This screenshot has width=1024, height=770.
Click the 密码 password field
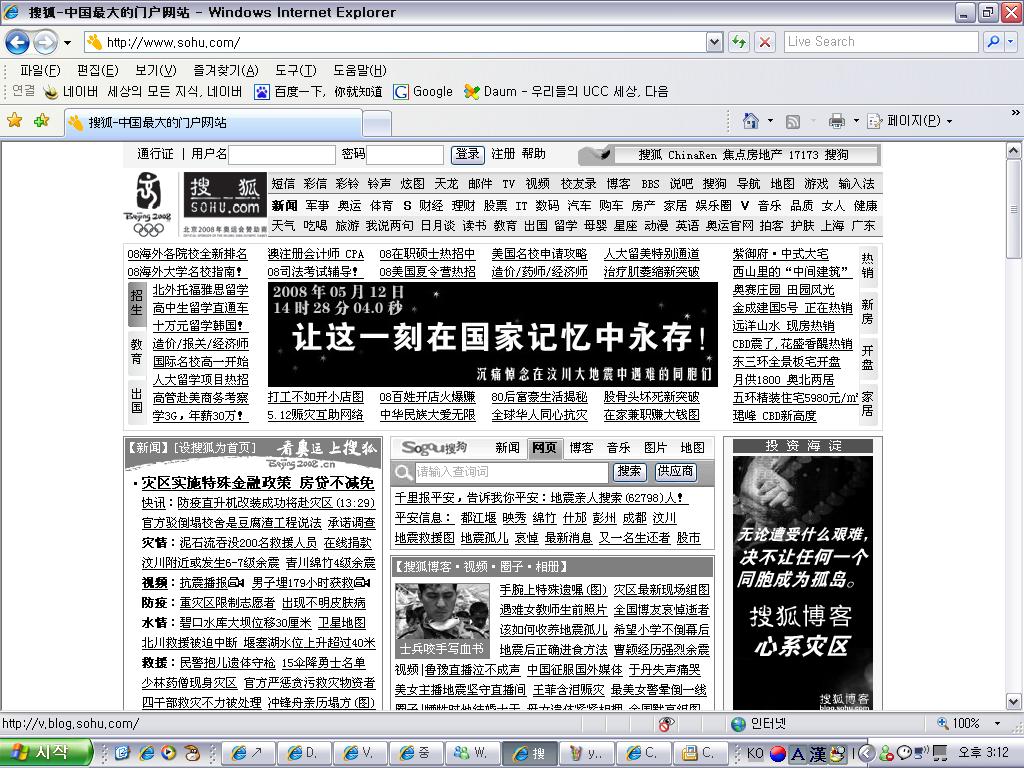pyautogui.click(x=405, y=155)
